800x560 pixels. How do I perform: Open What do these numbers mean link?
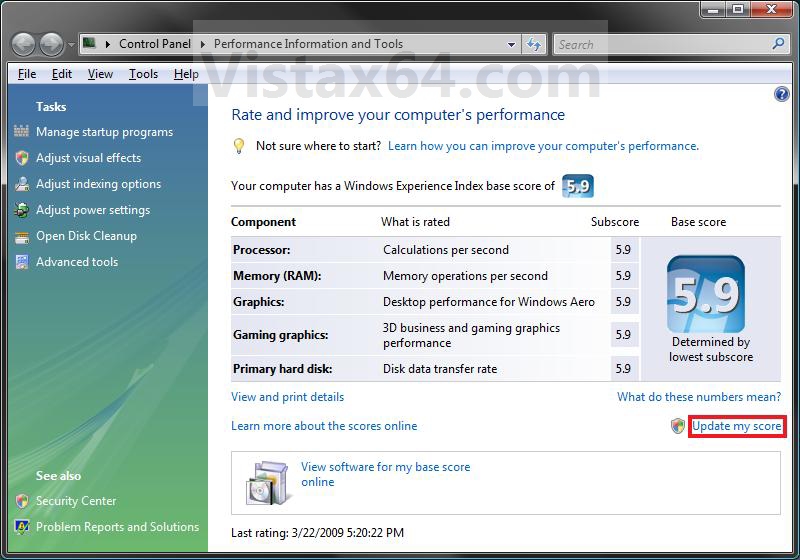699,397
